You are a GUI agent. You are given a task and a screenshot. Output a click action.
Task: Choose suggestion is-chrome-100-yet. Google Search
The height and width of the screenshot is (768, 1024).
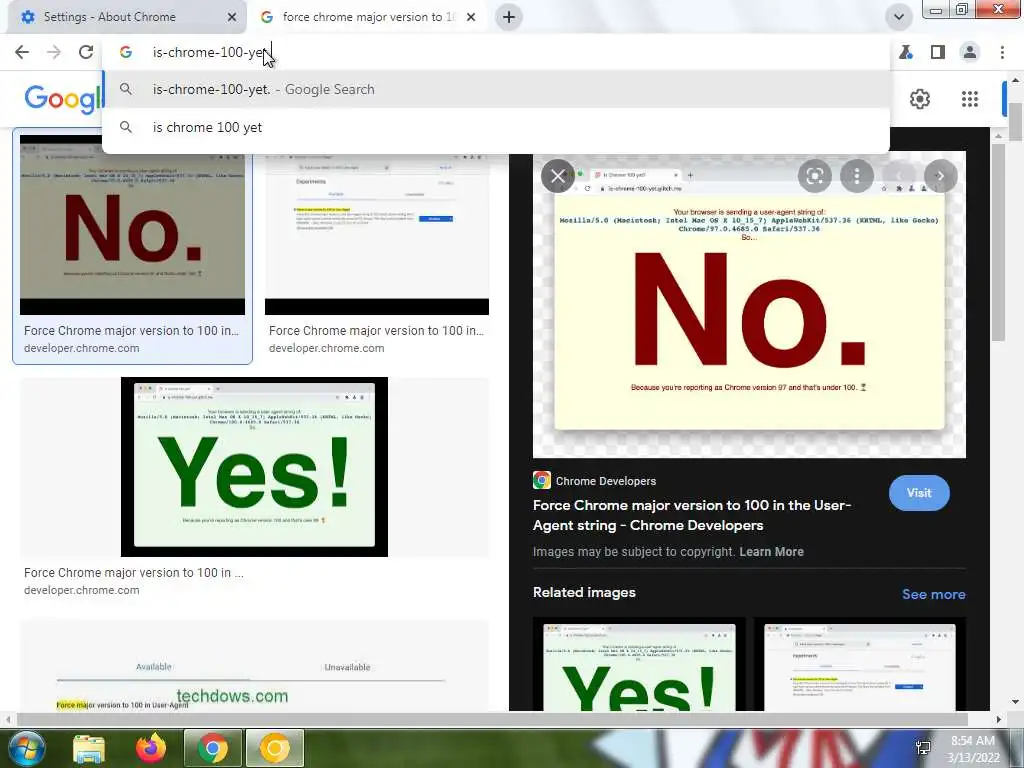pos(496,89)
